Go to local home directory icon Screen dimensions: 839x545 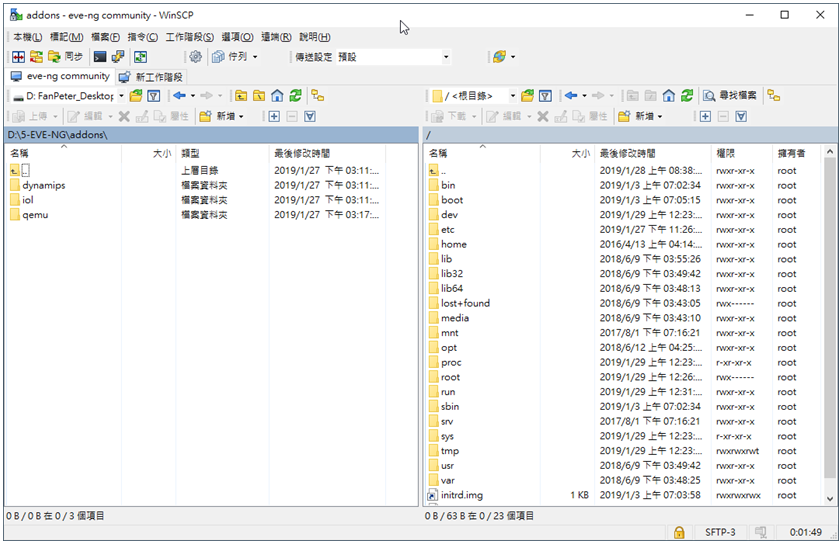point(277,96)
